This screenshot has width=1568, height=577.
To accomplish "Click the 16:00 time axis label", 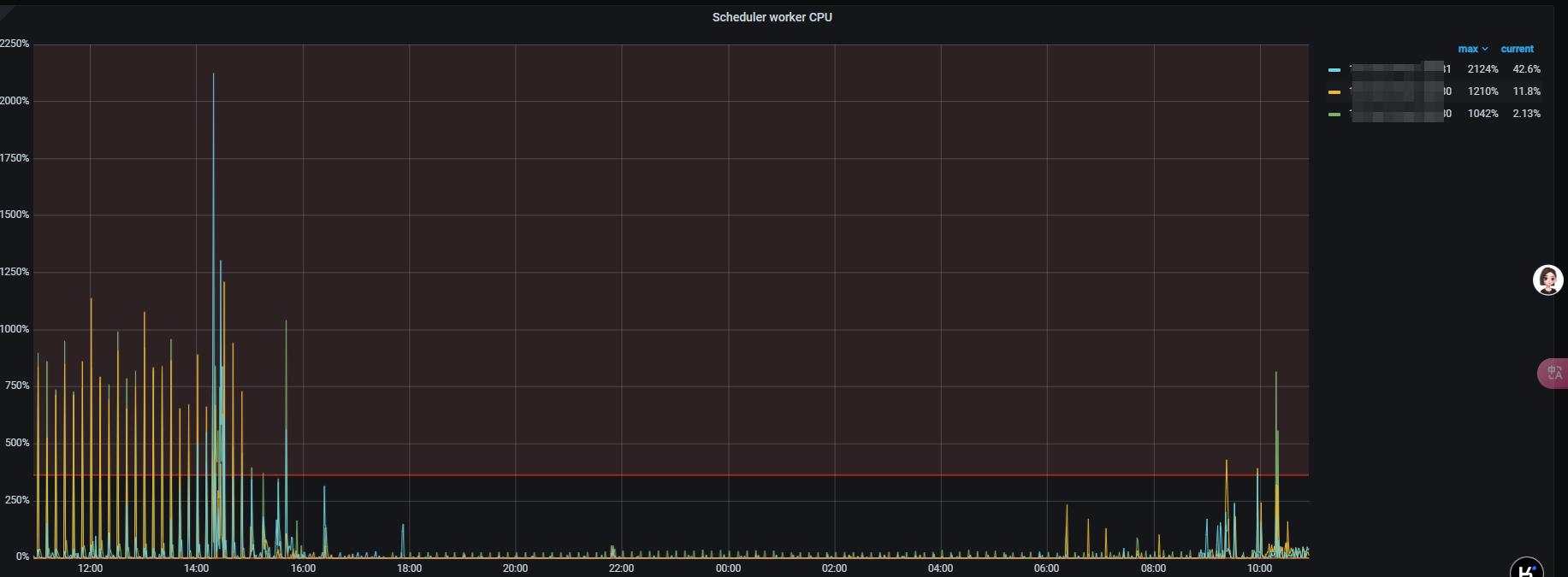I will [303, 568].
